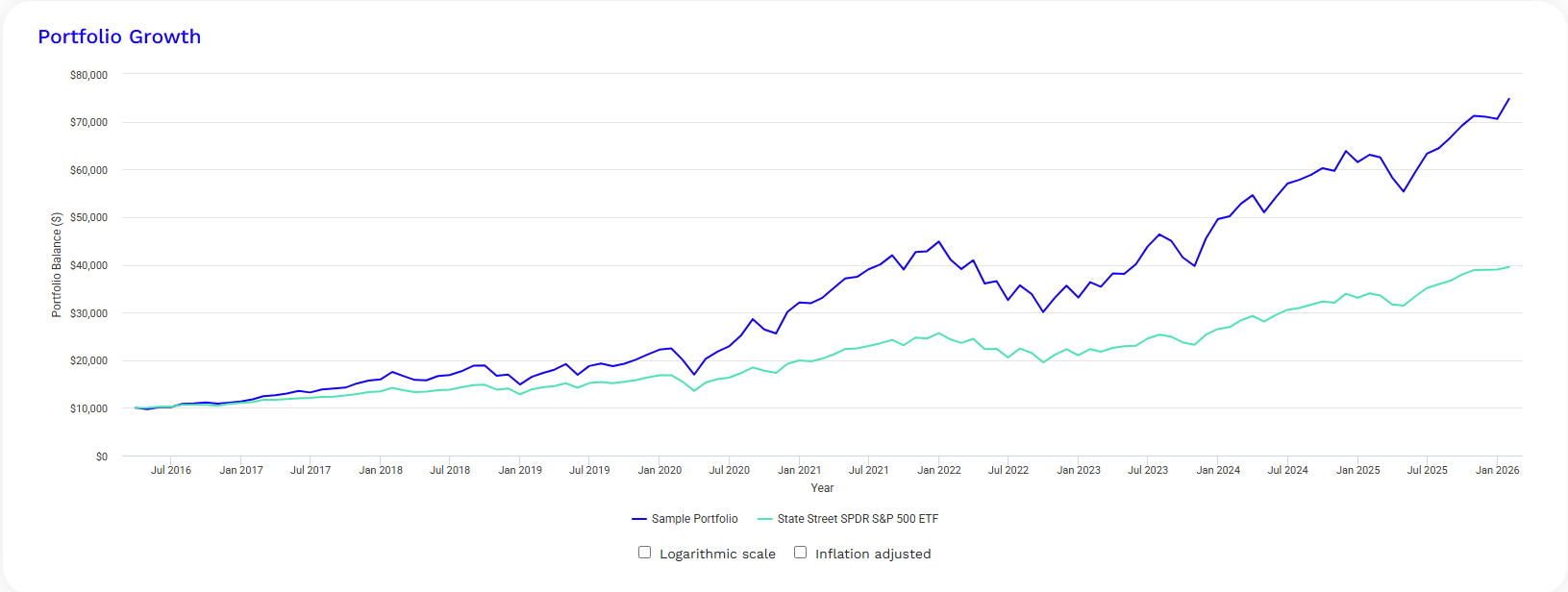Viewport: 1568px width, 592px height.
Task: Toggle State Street SPDR S&P 500 ETF legend entry
Action: 848,519
